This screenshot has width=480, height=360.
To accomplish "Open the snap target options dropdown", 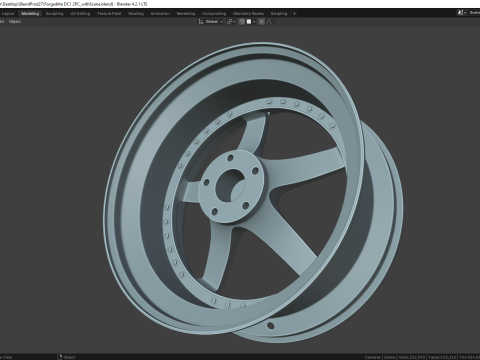I will click(x=251, y=22).
